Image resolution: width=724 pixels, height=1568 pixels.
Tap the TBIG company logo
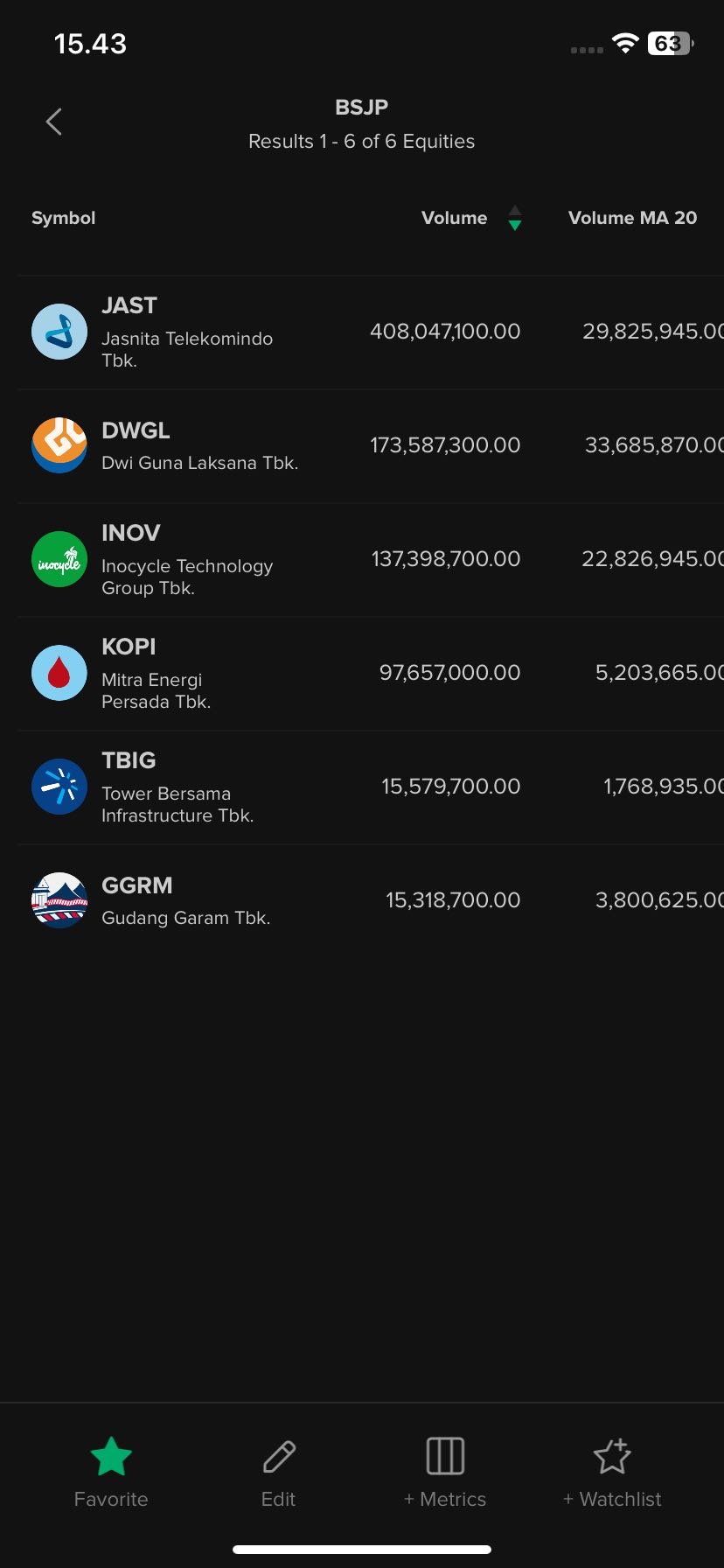pos(59,787)
